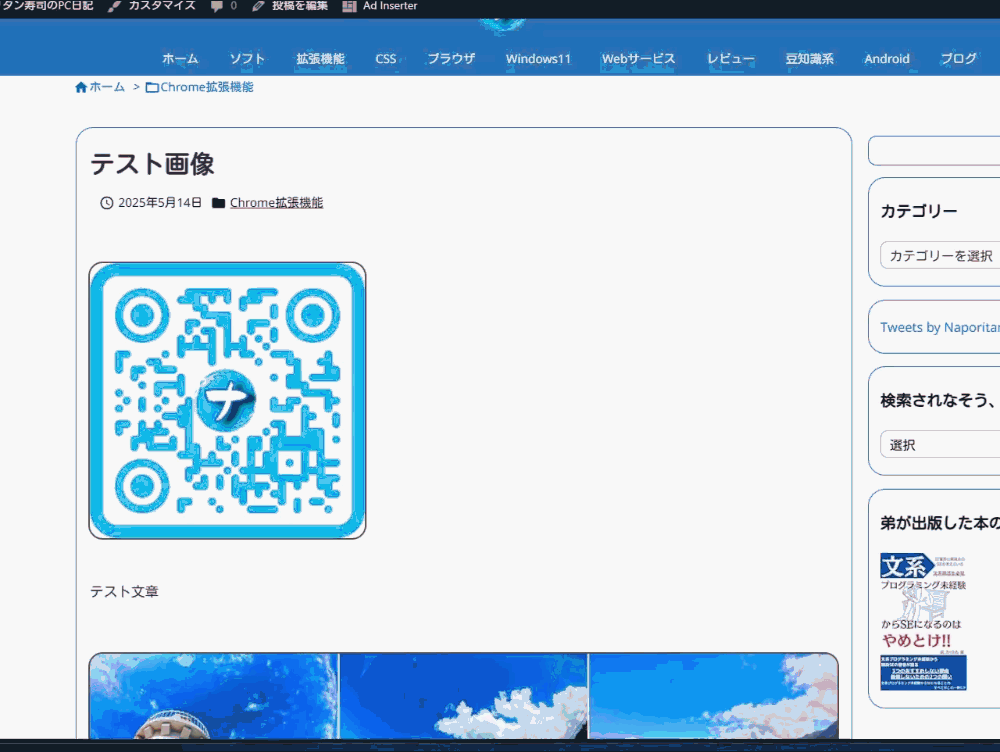This screenshot has height=752, width=1000.
Task: Open CSS in the navigation menu
Action: (386, 59)
